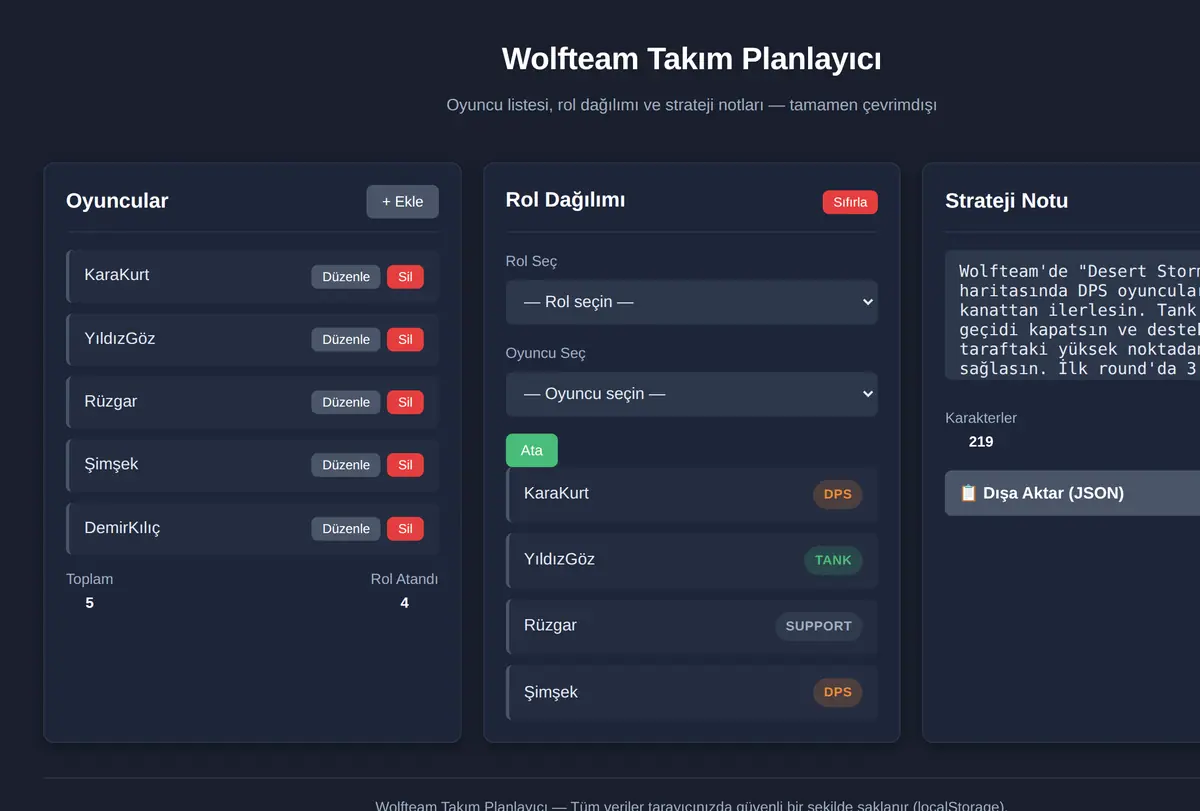Click the DPS badge on KaraKurt

838,494
